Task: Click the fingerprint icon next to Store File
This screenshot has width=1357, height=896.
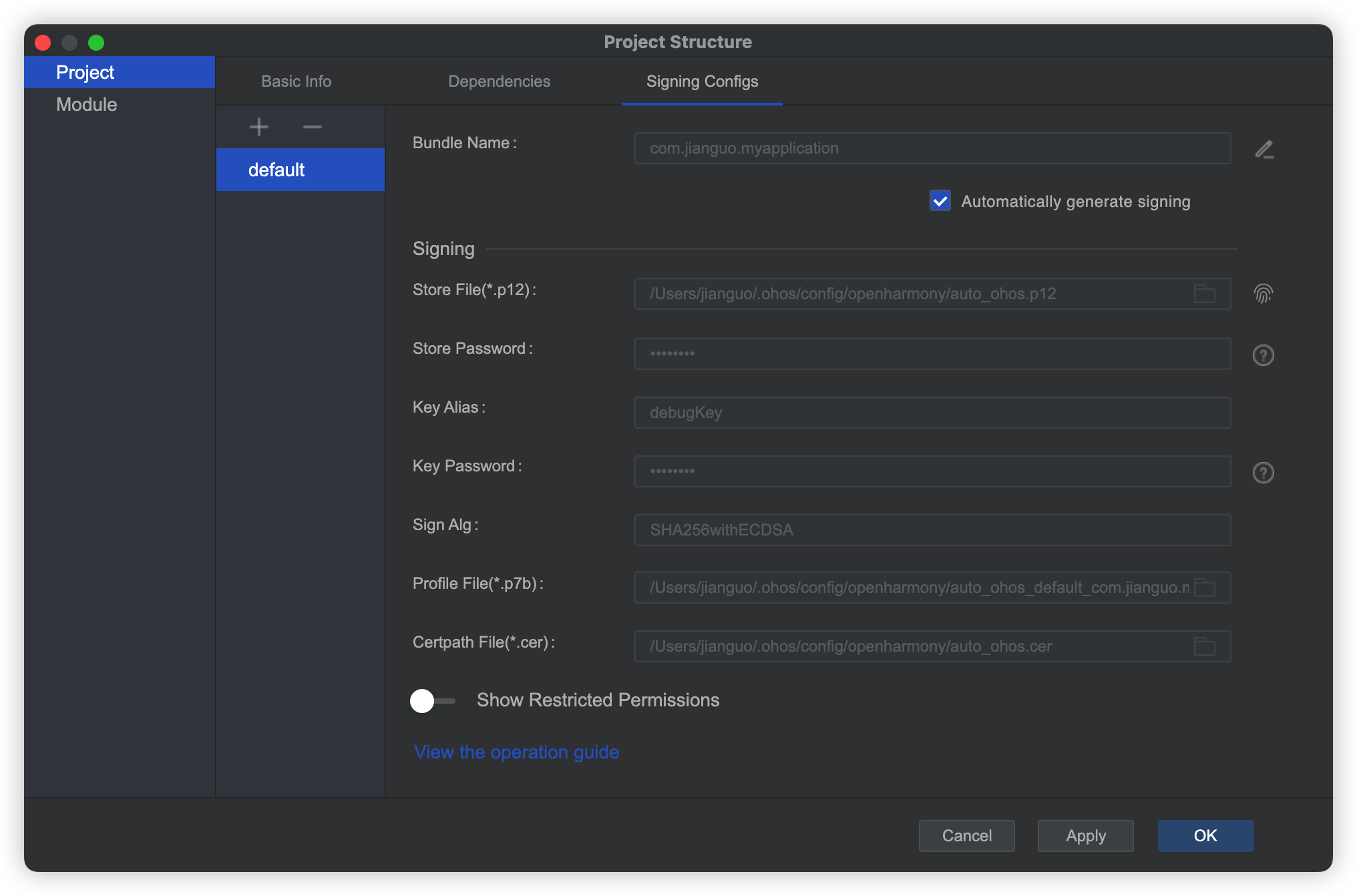Action: click(1263, 294)
